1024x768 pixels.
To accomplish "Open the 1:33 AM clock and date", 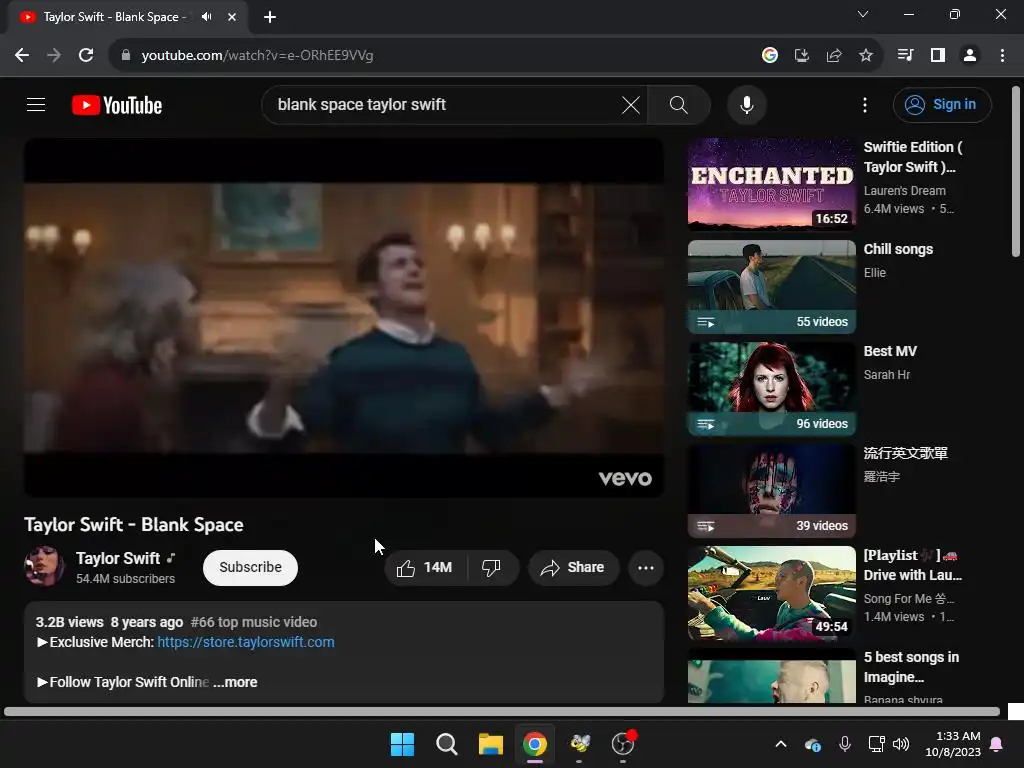I will tap(953, 744).
